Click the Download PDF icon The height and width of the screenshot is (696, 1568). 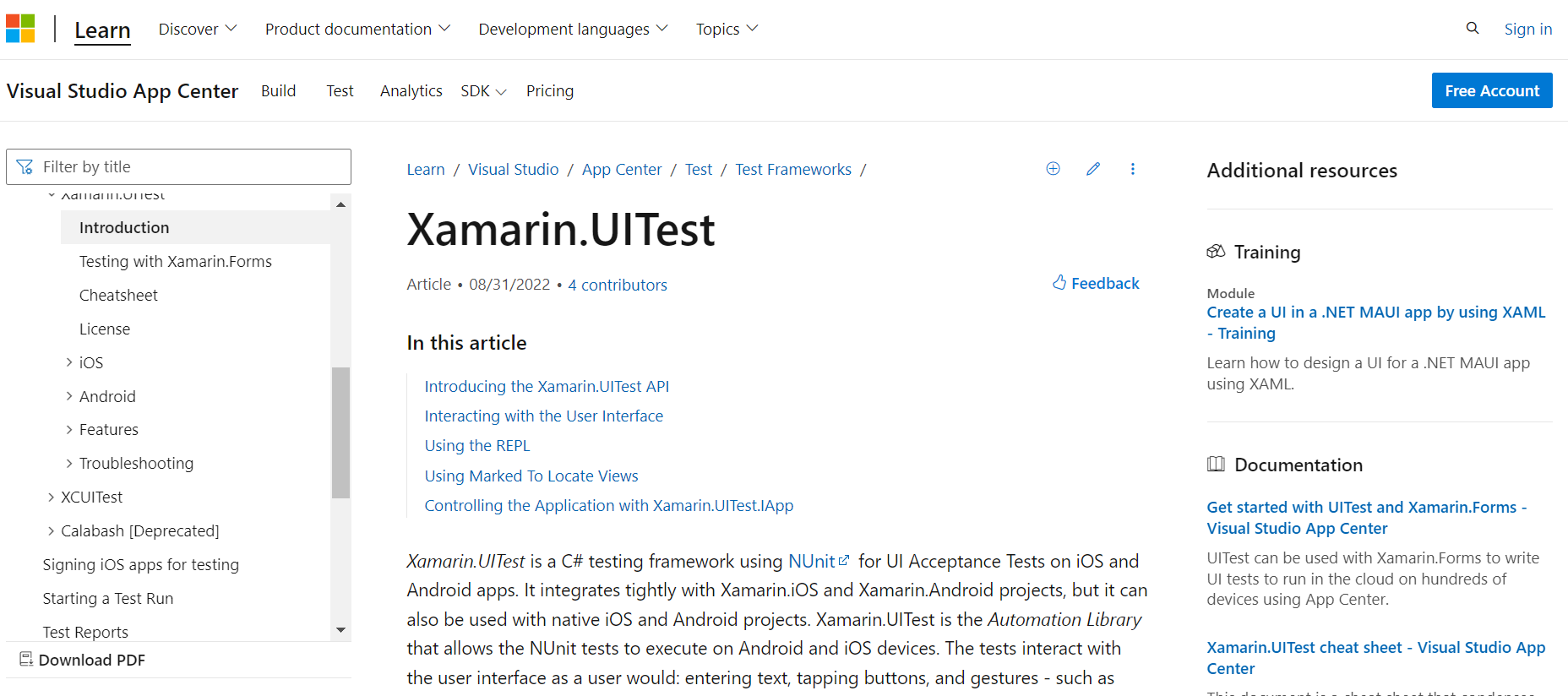pyautogui.click(x=26, y=660)
